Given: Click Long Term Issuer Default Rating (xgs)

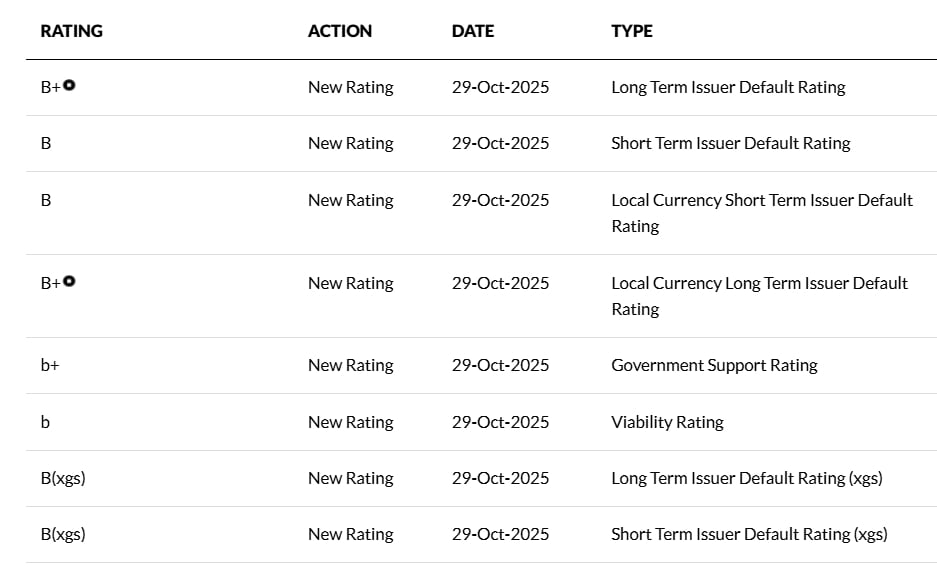Looking at the screenshot, I should [x=746, y=478].
